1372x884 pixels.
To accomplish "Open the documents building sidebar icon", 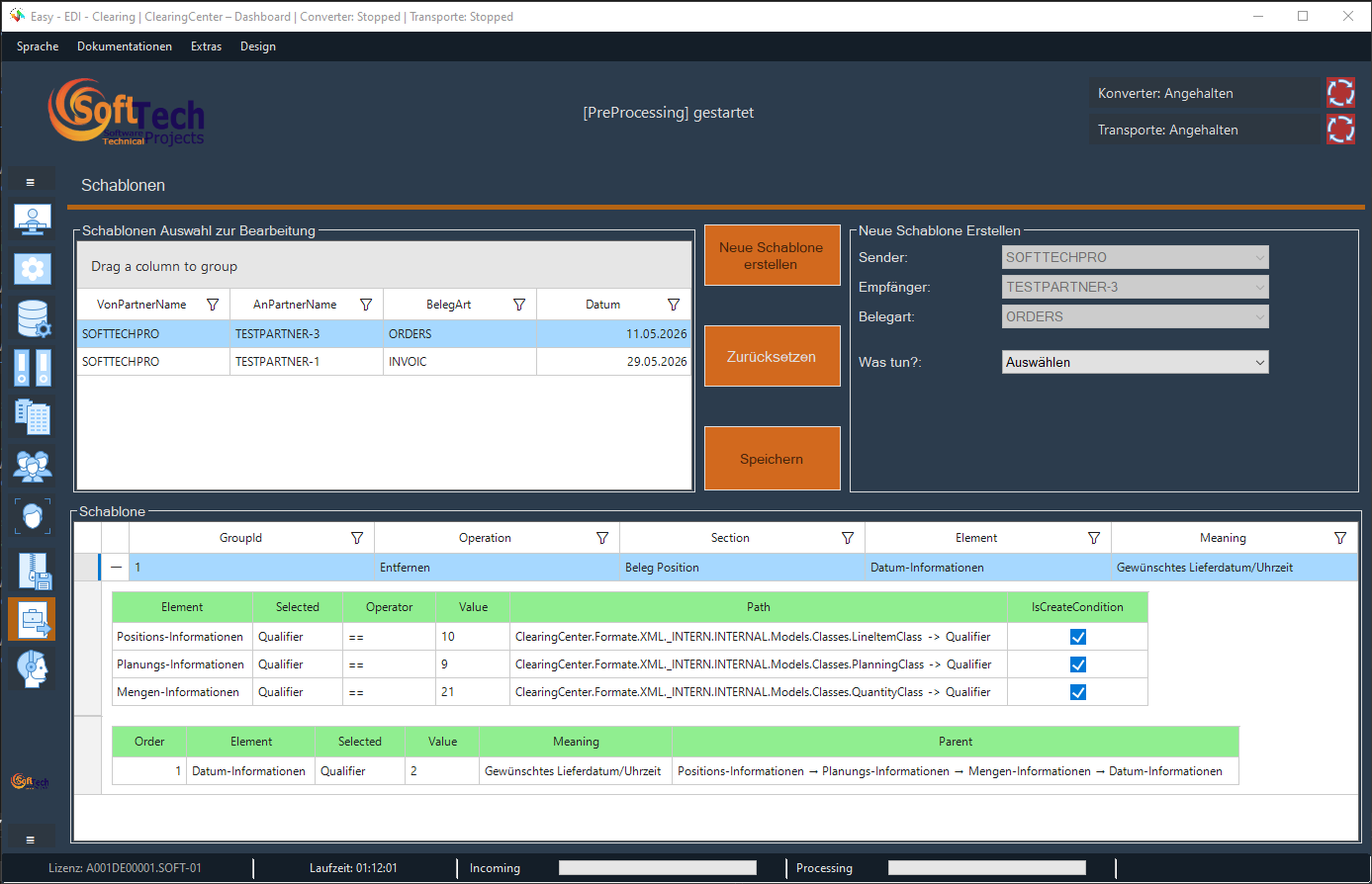I will coord(33,416).
